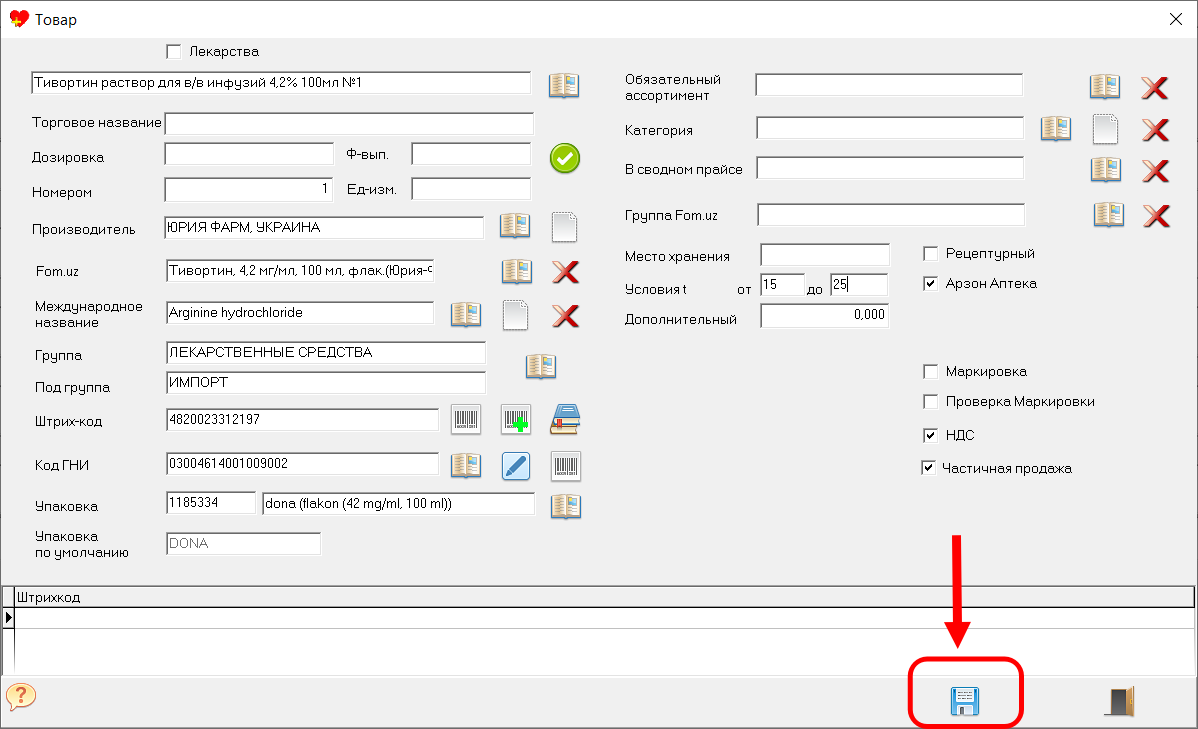Toggle the Лекарства checkbox

click(x=173, y=51)
